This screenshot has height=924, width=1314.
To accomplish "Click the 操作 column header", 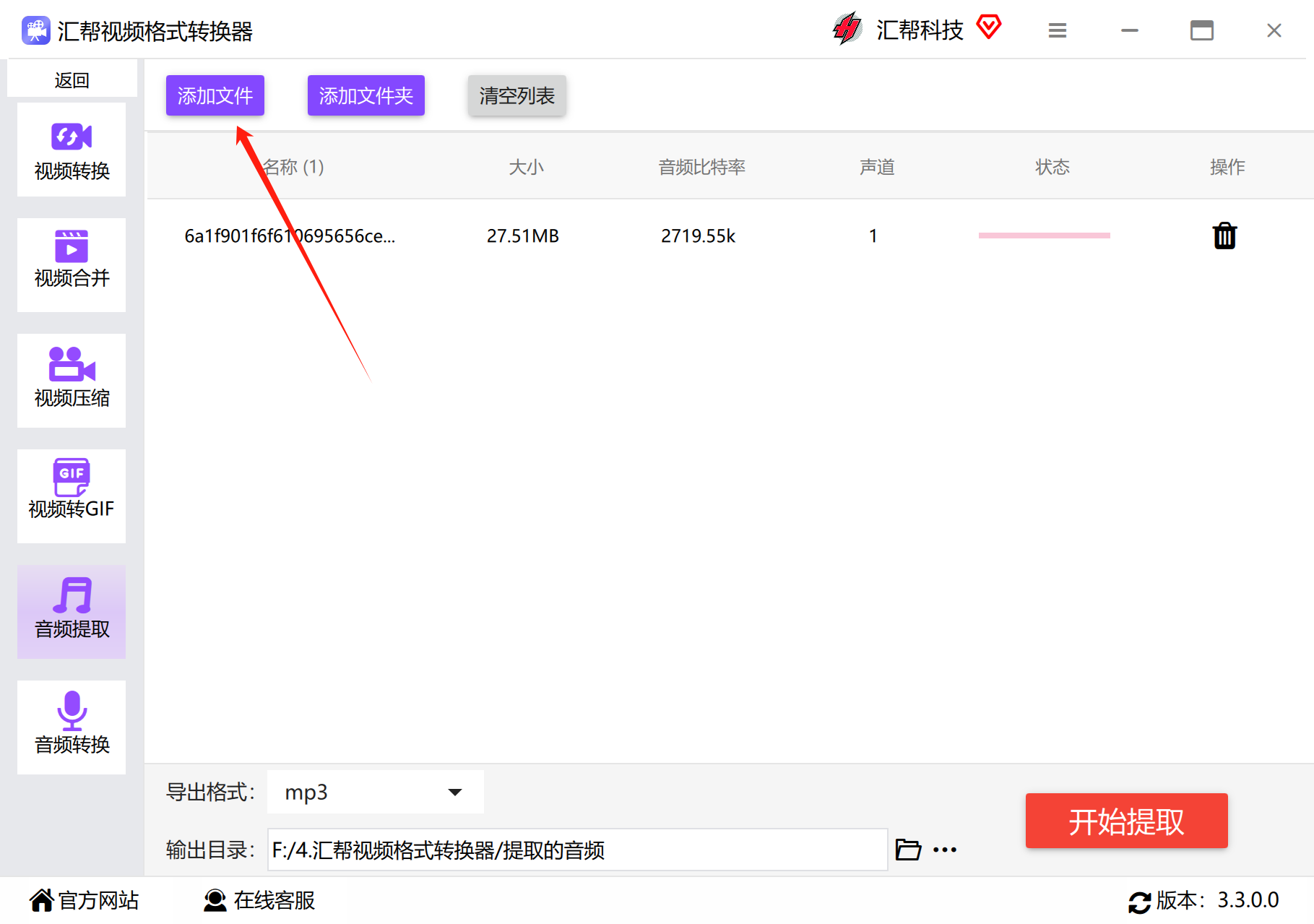I will click(x=1227, y=167).
